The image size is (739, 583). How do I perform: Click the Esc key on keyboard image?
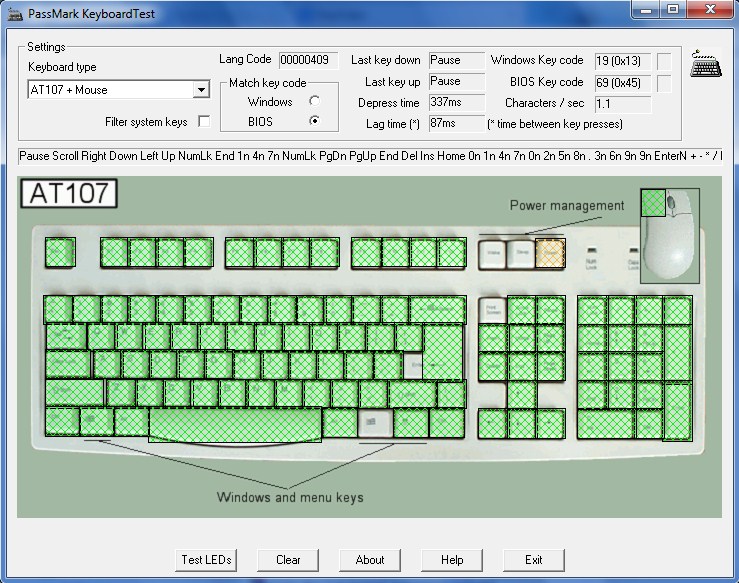(60, 253)
